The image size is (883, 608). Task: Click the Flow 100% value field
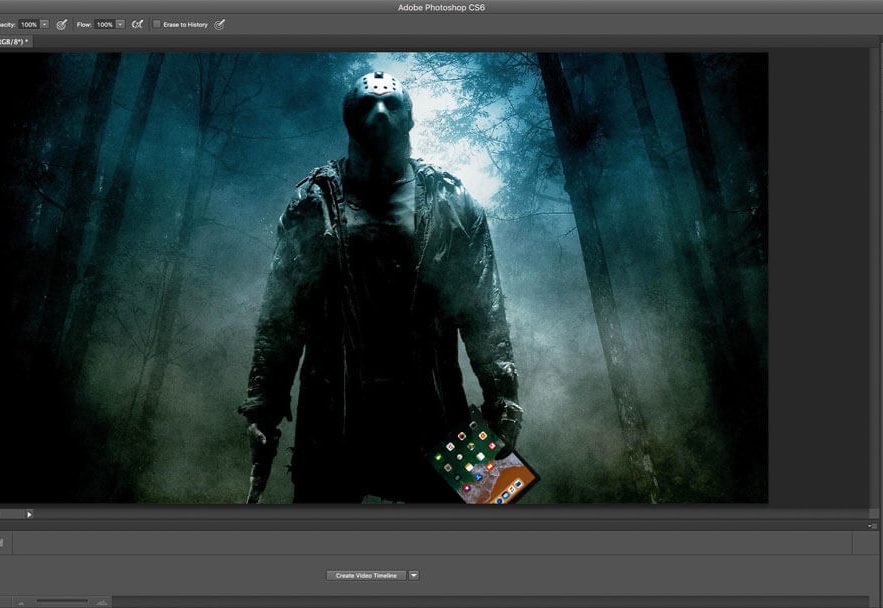point(105,24)
